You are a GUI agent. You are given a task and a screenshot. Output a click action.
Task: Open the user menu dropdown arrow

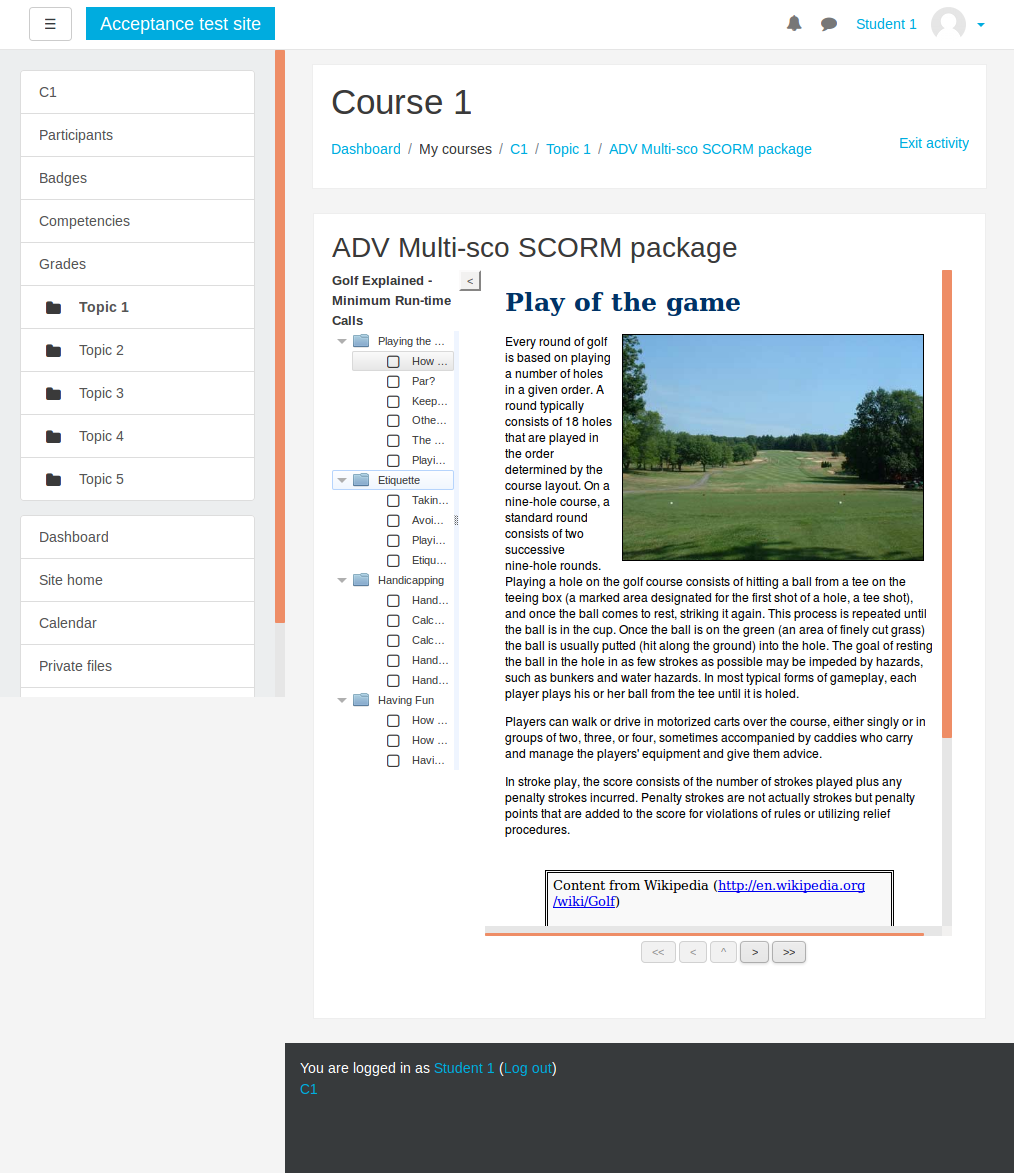point(981,25)
